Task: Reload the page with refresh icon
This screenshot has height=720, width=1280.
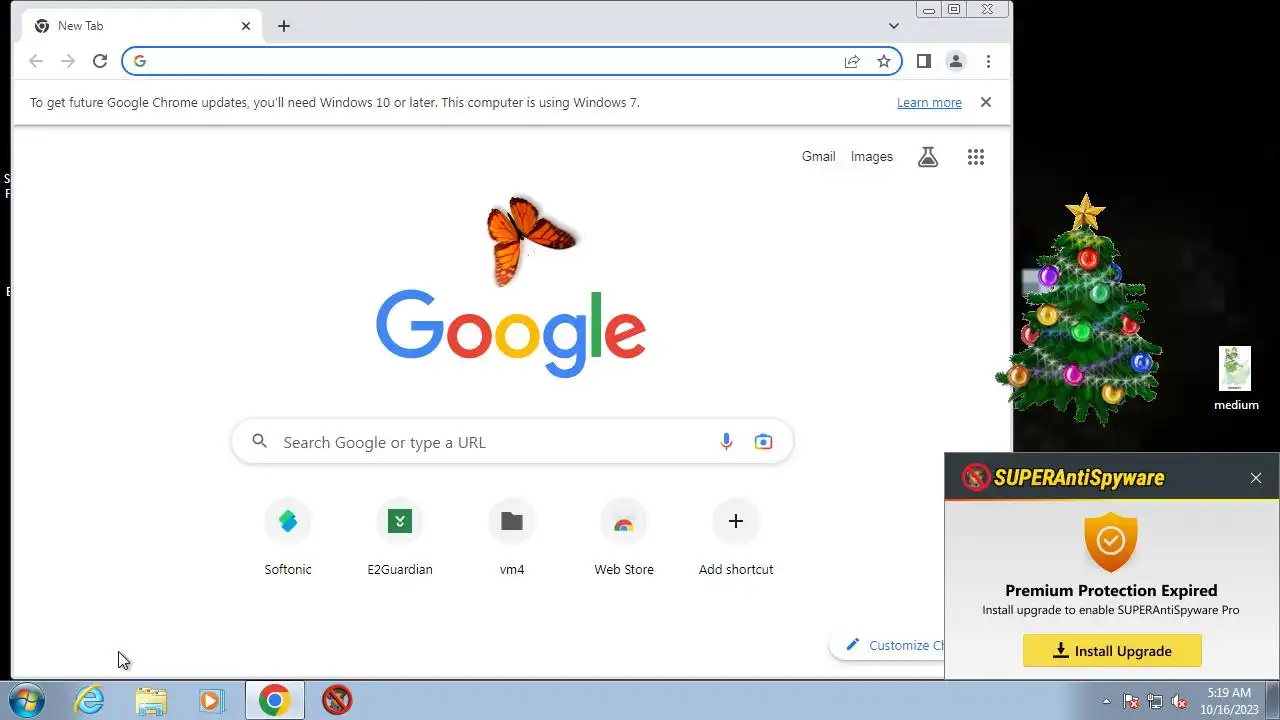Action: coord(100,61)
